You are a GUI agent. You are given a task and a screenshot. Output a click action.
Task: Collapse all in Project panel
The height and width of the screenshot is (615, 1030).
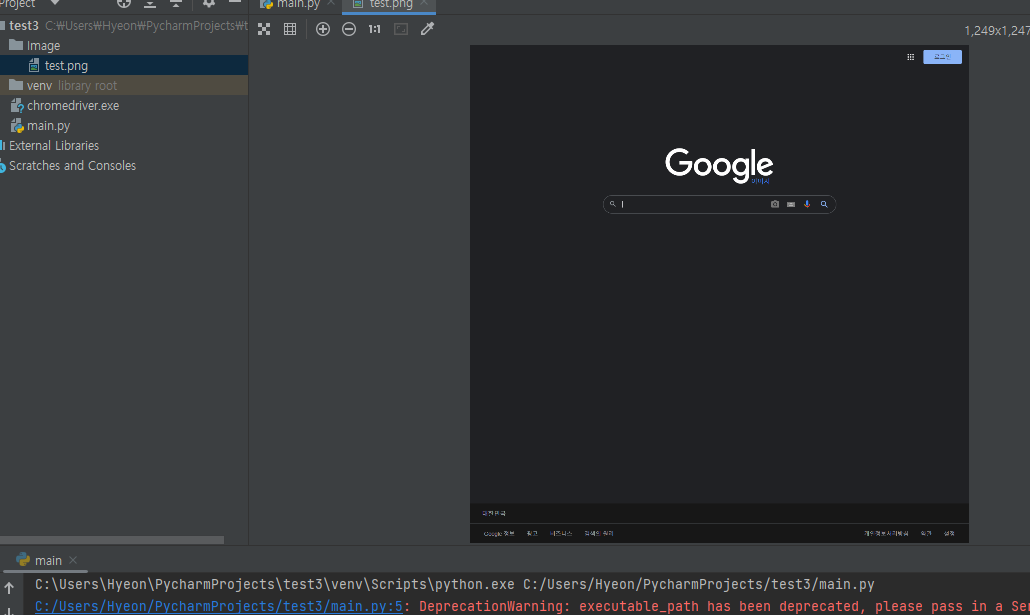coord(175,3)
